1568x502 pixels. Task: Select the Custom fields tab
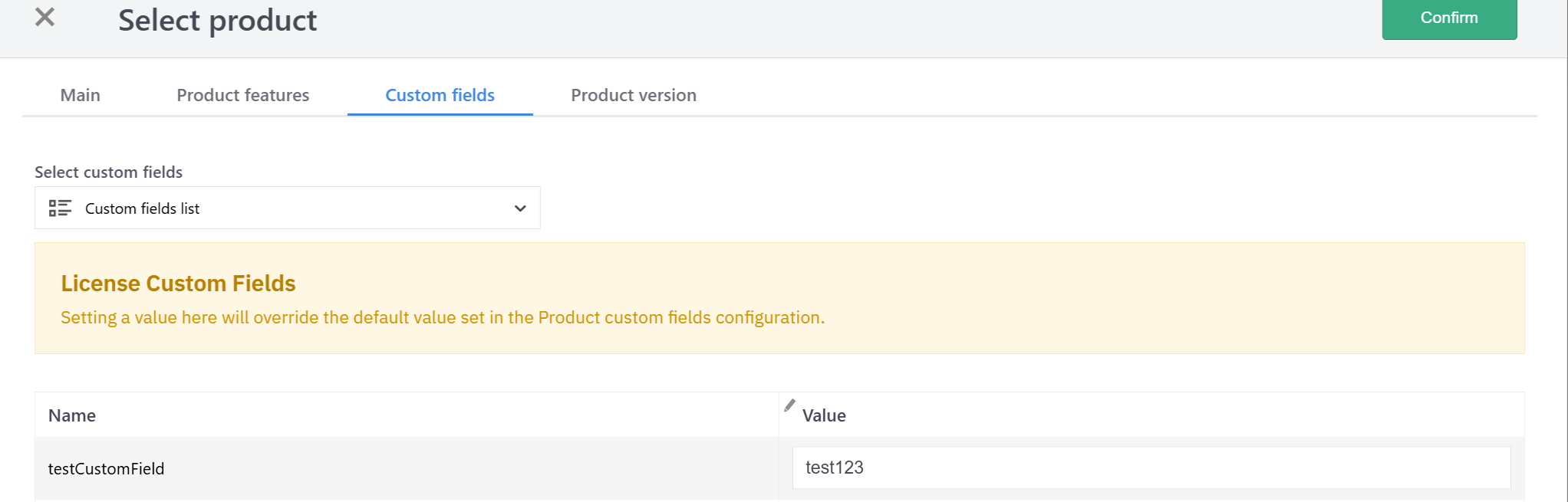pos(440,95)
